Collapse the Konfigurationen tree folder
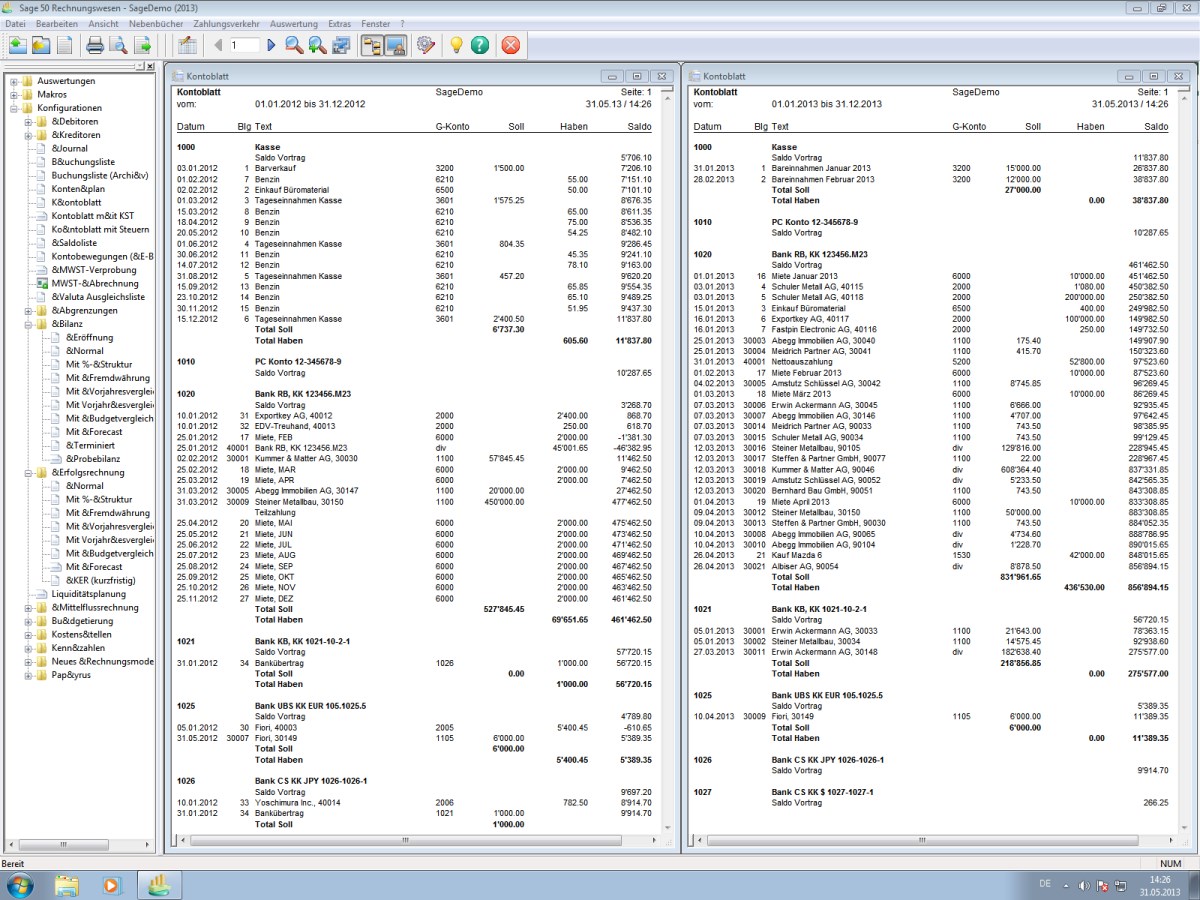This screenshot has height=900, width=1200. click(x=14, y=108)
